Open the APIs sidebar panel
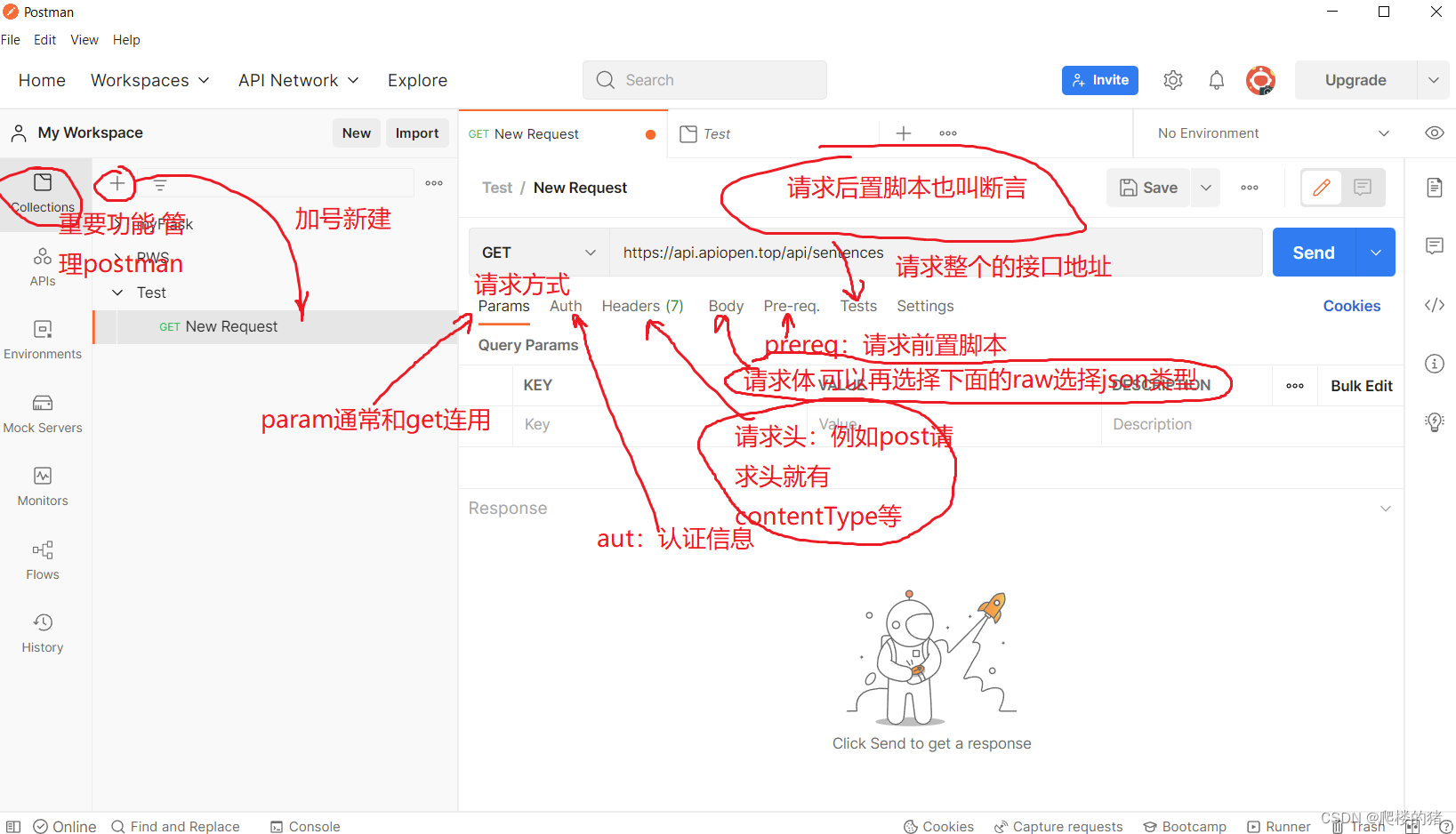 (43, 267)
